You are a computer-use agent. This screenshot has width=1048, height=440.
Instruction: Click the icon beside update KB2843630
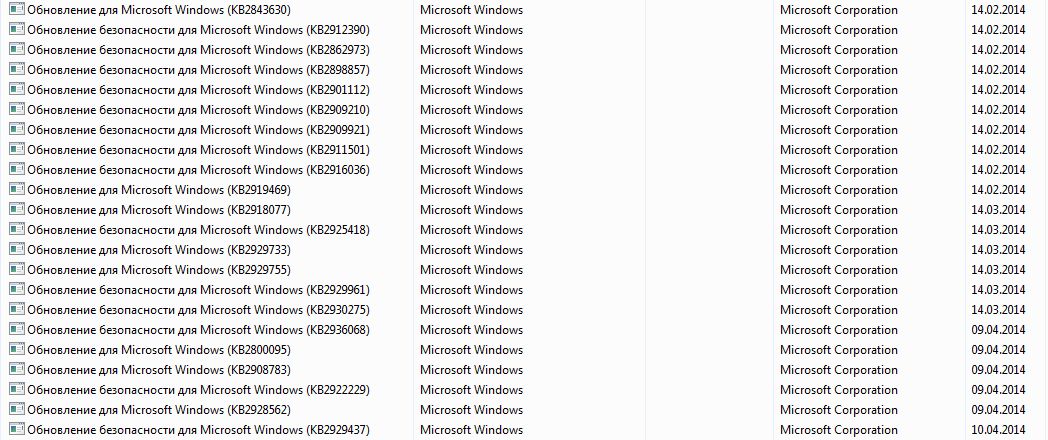coord(16,10)
